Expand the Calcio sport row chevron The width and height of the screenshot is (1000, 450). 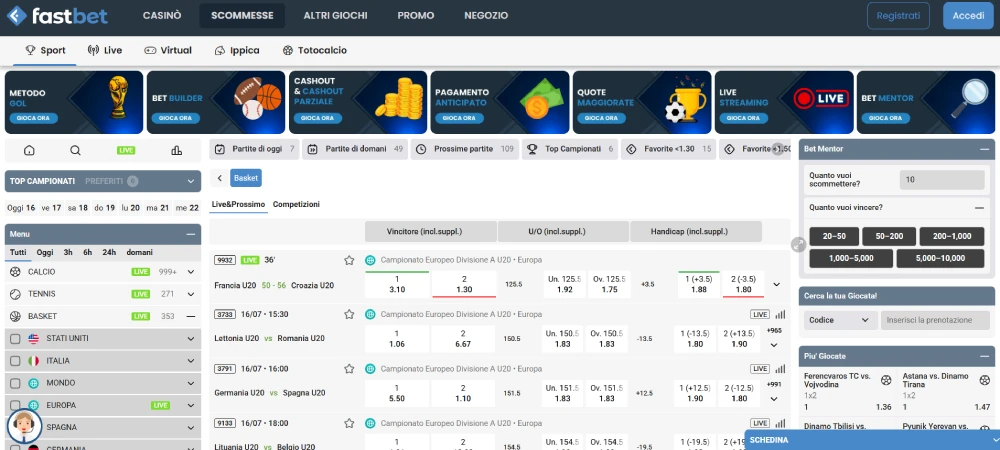pyautogui.click(x=191, y=272)
